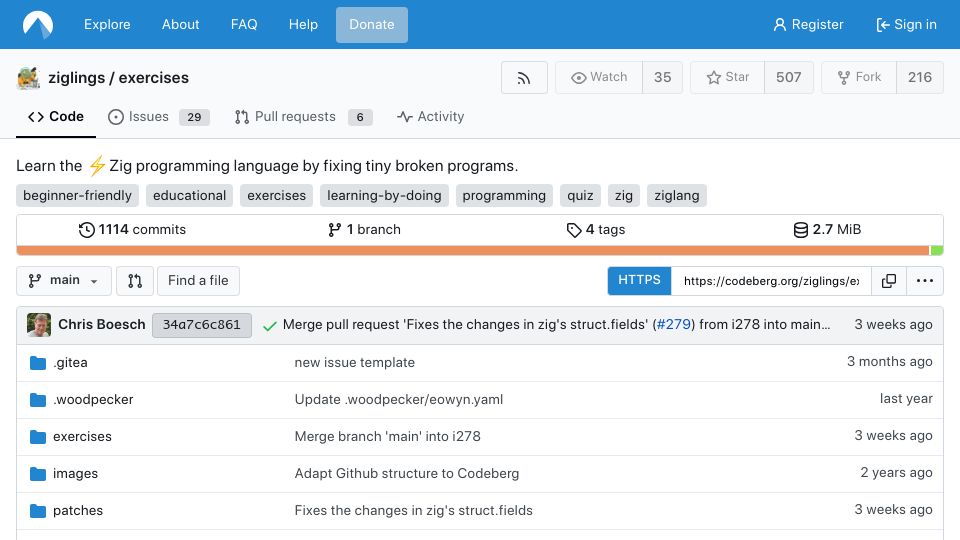Click the orange language statistics bar
This screenshot has height=540, width=960.
473,250
